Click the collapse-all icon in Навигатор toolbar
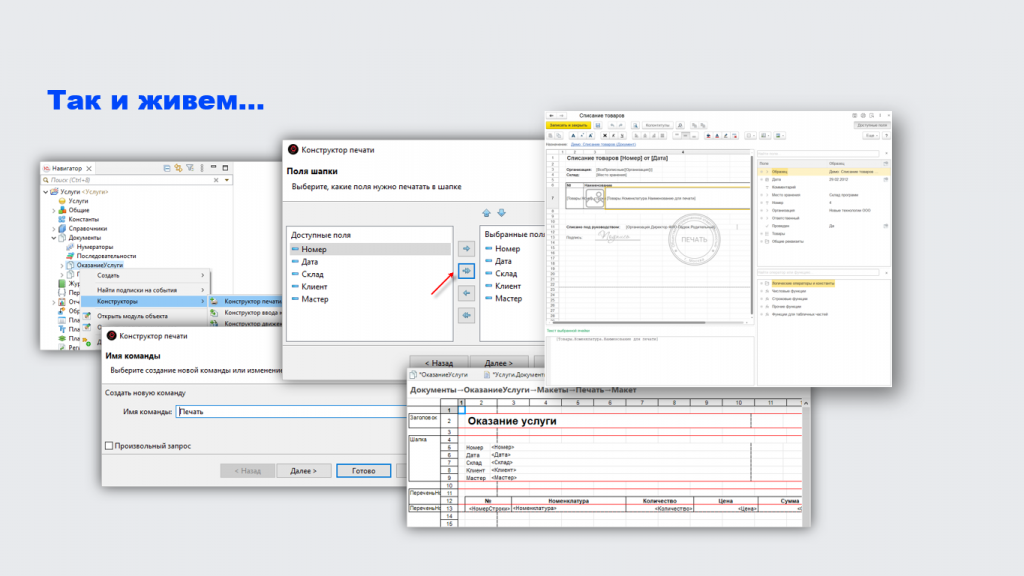Image resolution: width=1024 pixels, height=576 pixels. 167,168
